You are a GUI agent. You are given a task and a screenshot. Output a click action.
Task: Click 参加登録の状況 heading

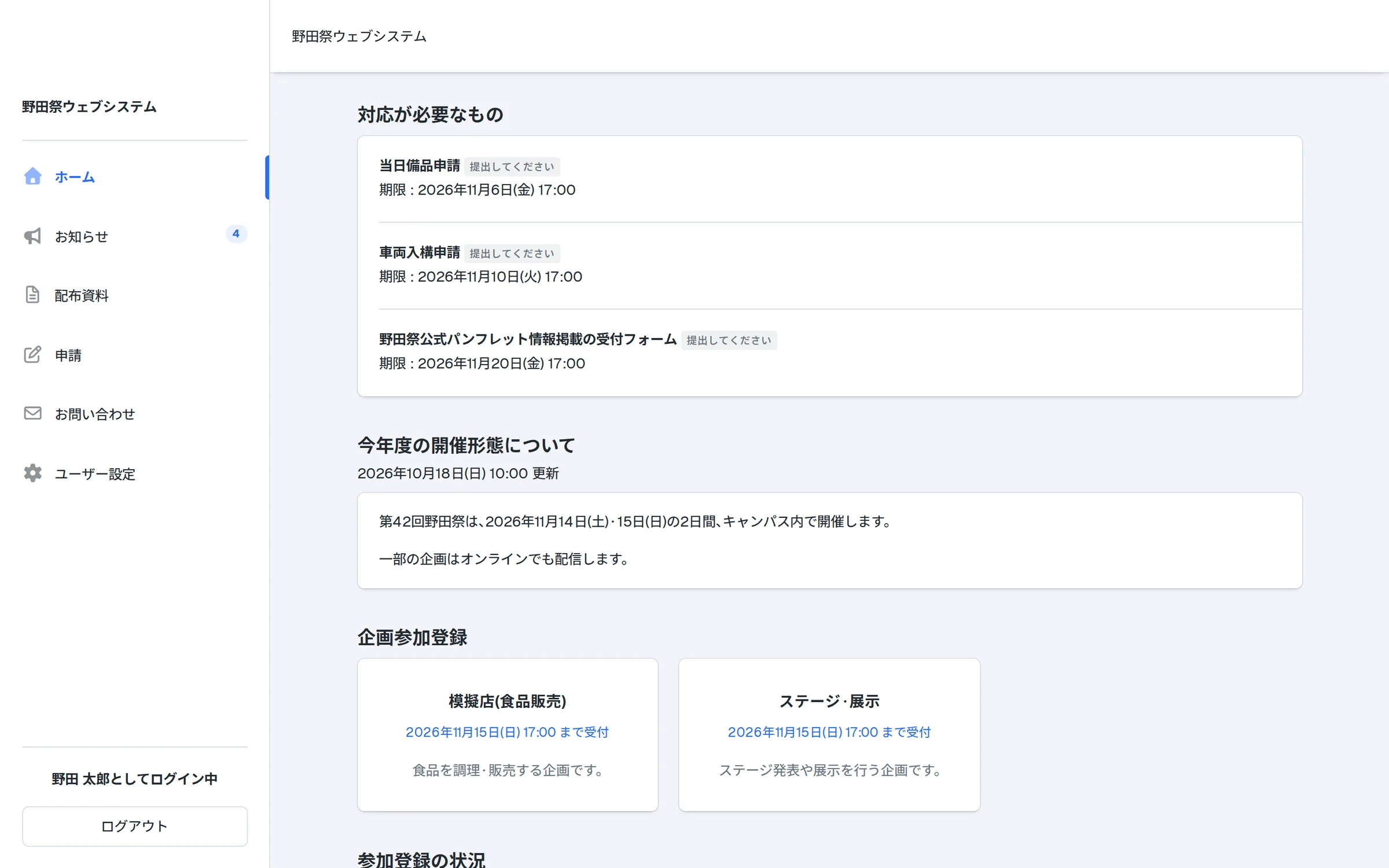[x=421, y=860]
